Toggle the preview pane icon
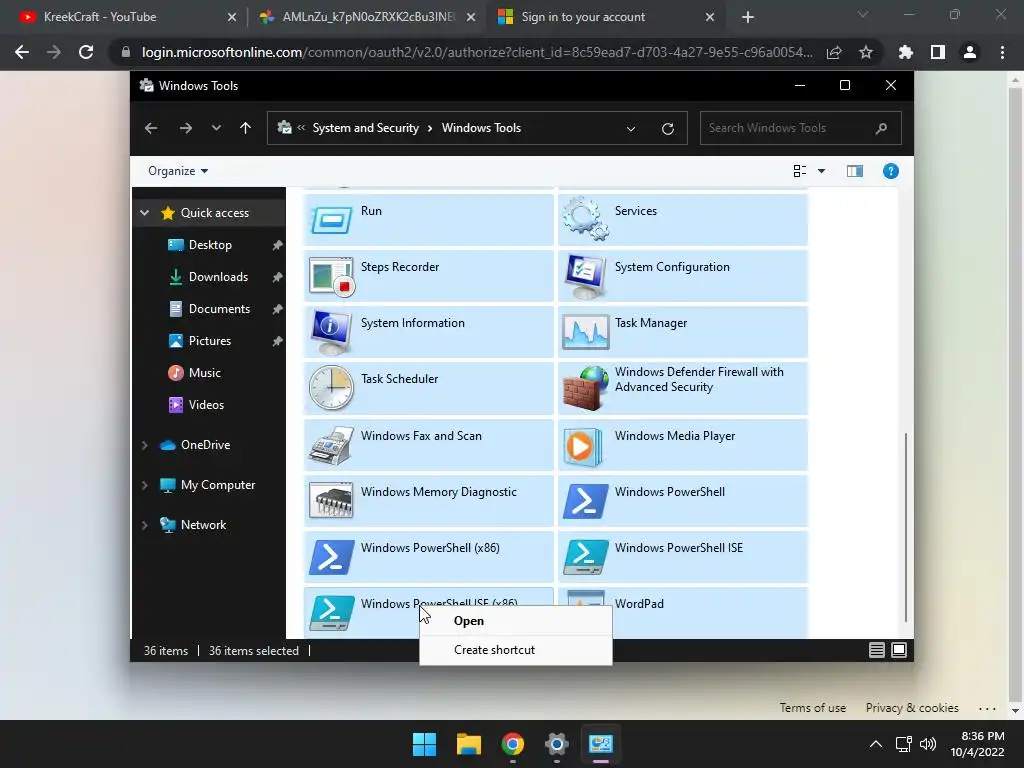The image size is (1024, 768). (x=855, y=171)
